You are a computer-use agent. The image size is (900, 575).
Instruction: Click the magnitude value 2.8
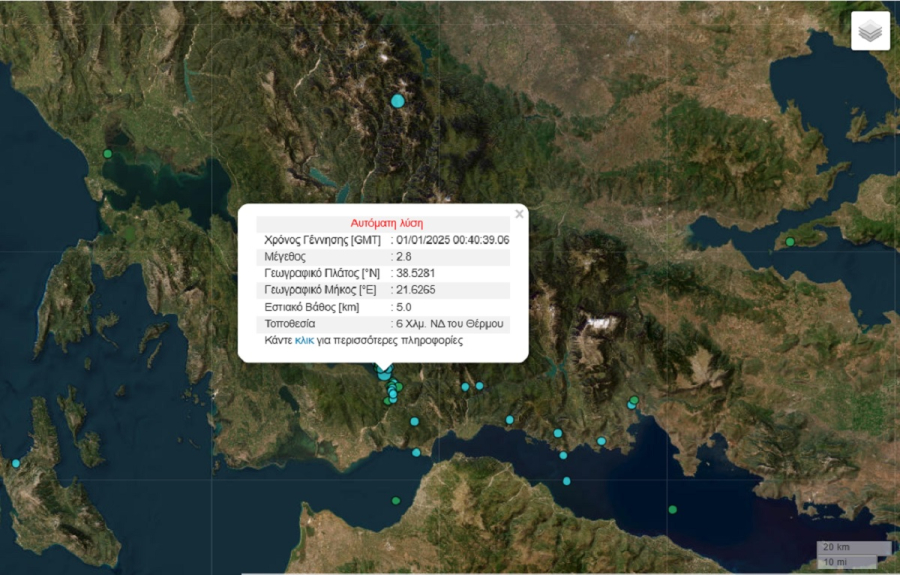404,257
